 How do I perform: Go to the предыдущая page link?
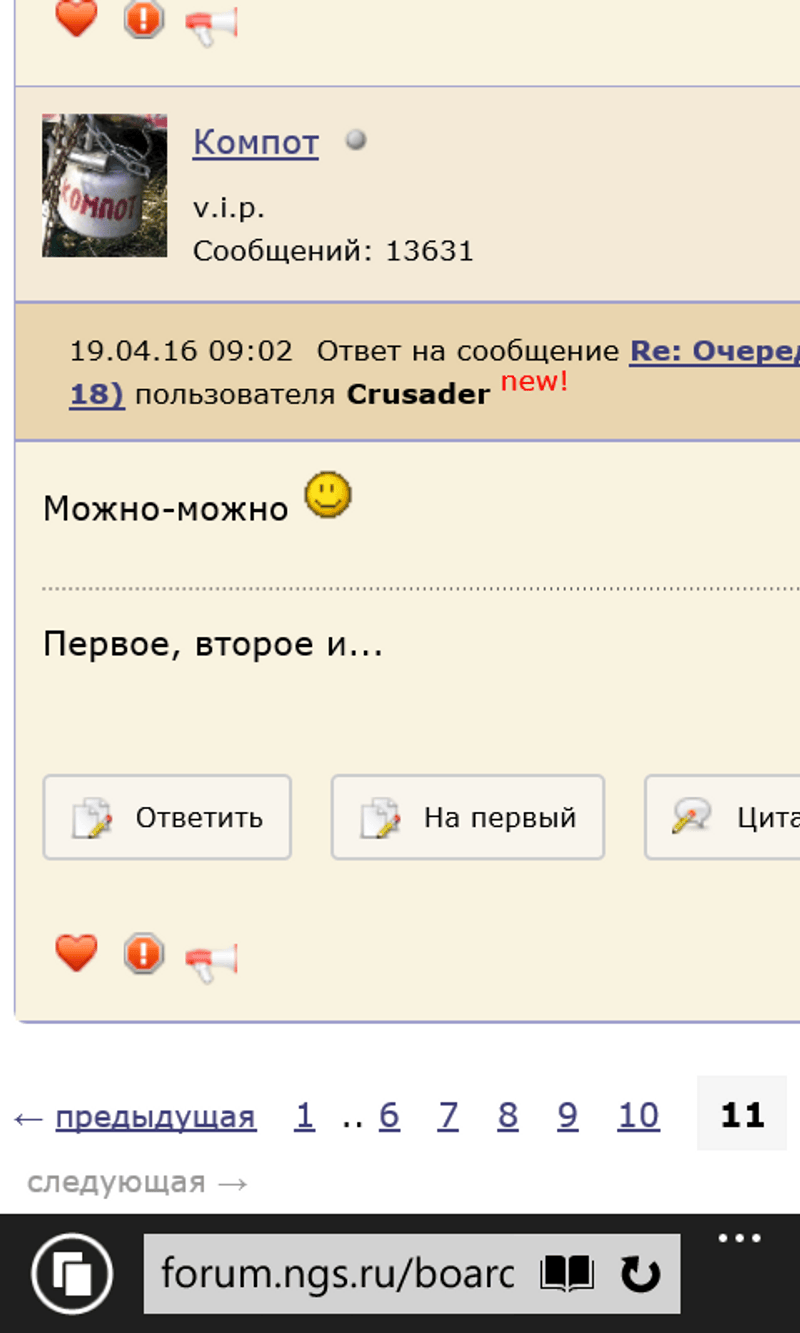[x=155, y=1116]
